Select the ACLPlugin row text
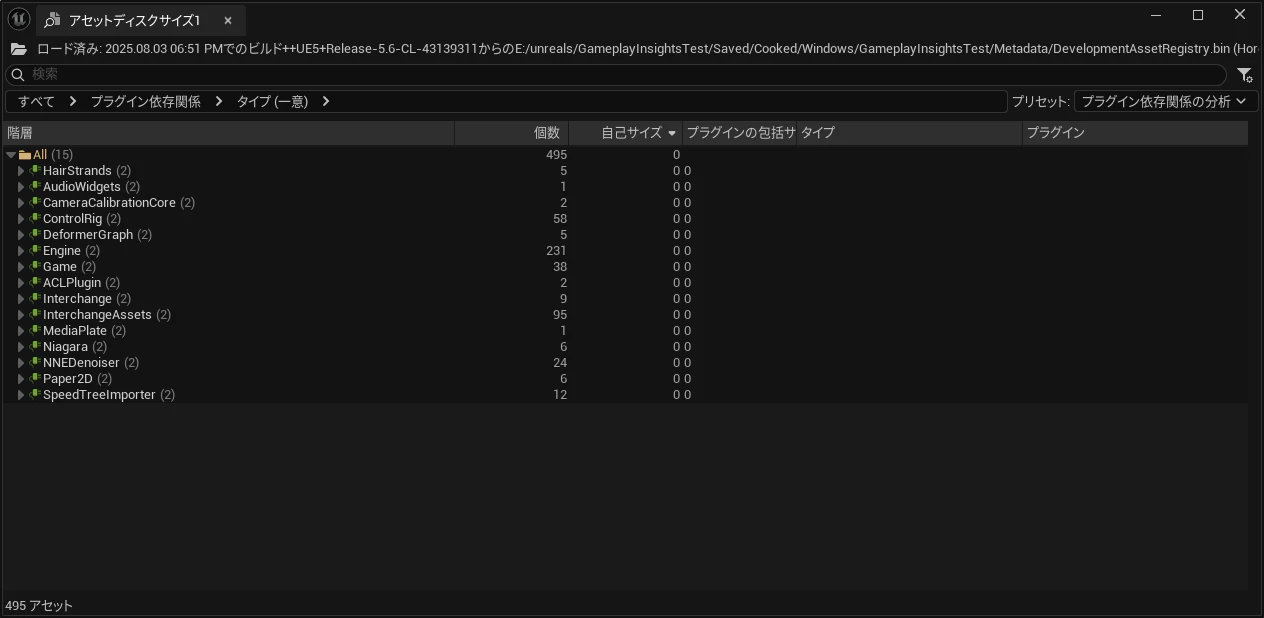This screenshot has width=1264, height=618. coord(72,283)
